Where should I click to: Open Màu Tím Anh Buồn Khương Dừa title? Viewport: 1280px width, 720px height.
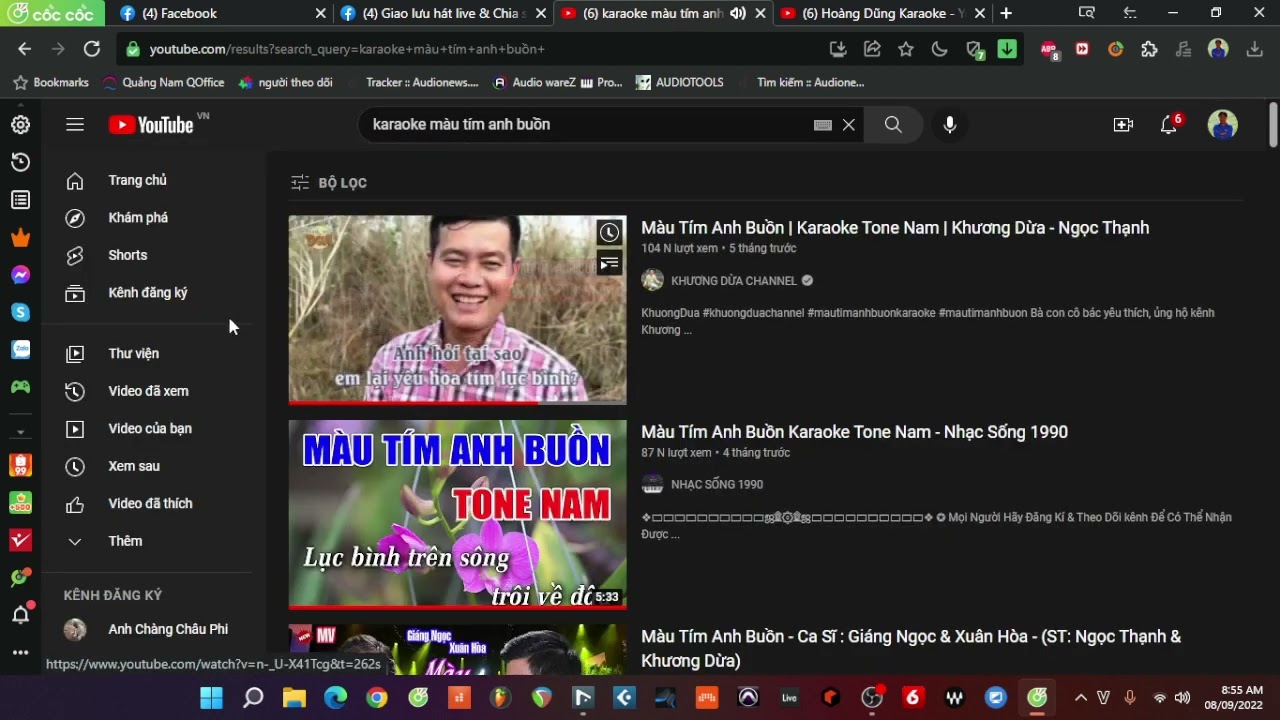(895, 228)
